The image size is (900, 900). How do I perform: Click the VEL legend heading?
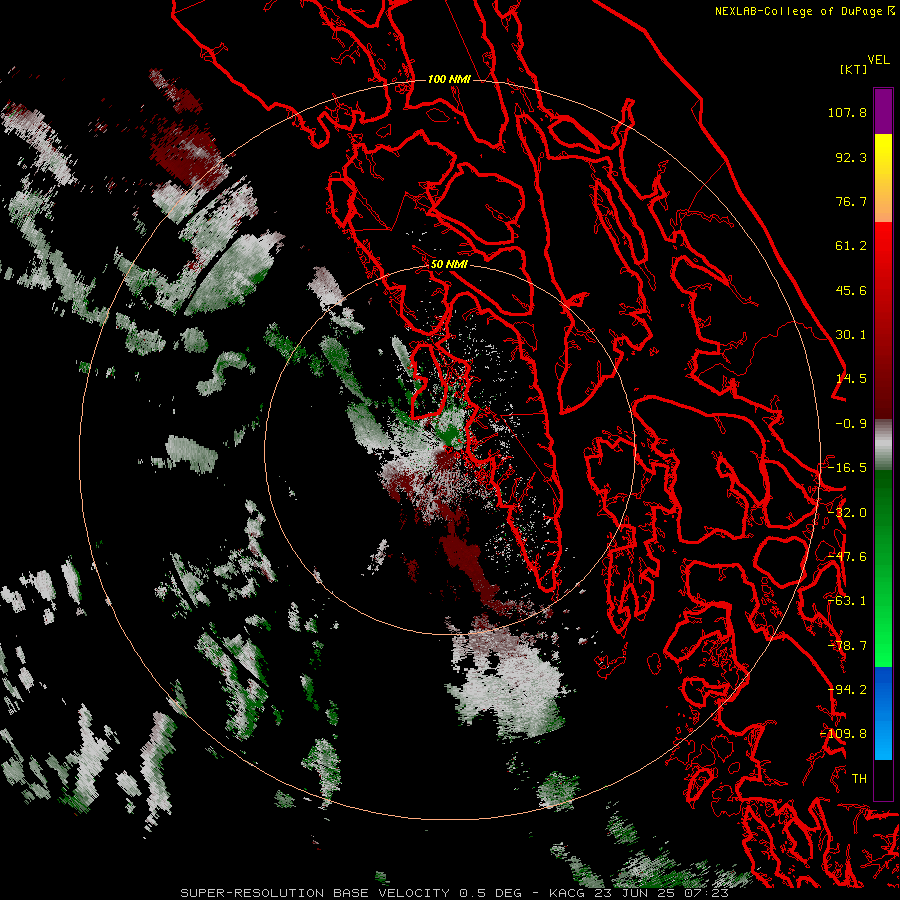[878, 60]
